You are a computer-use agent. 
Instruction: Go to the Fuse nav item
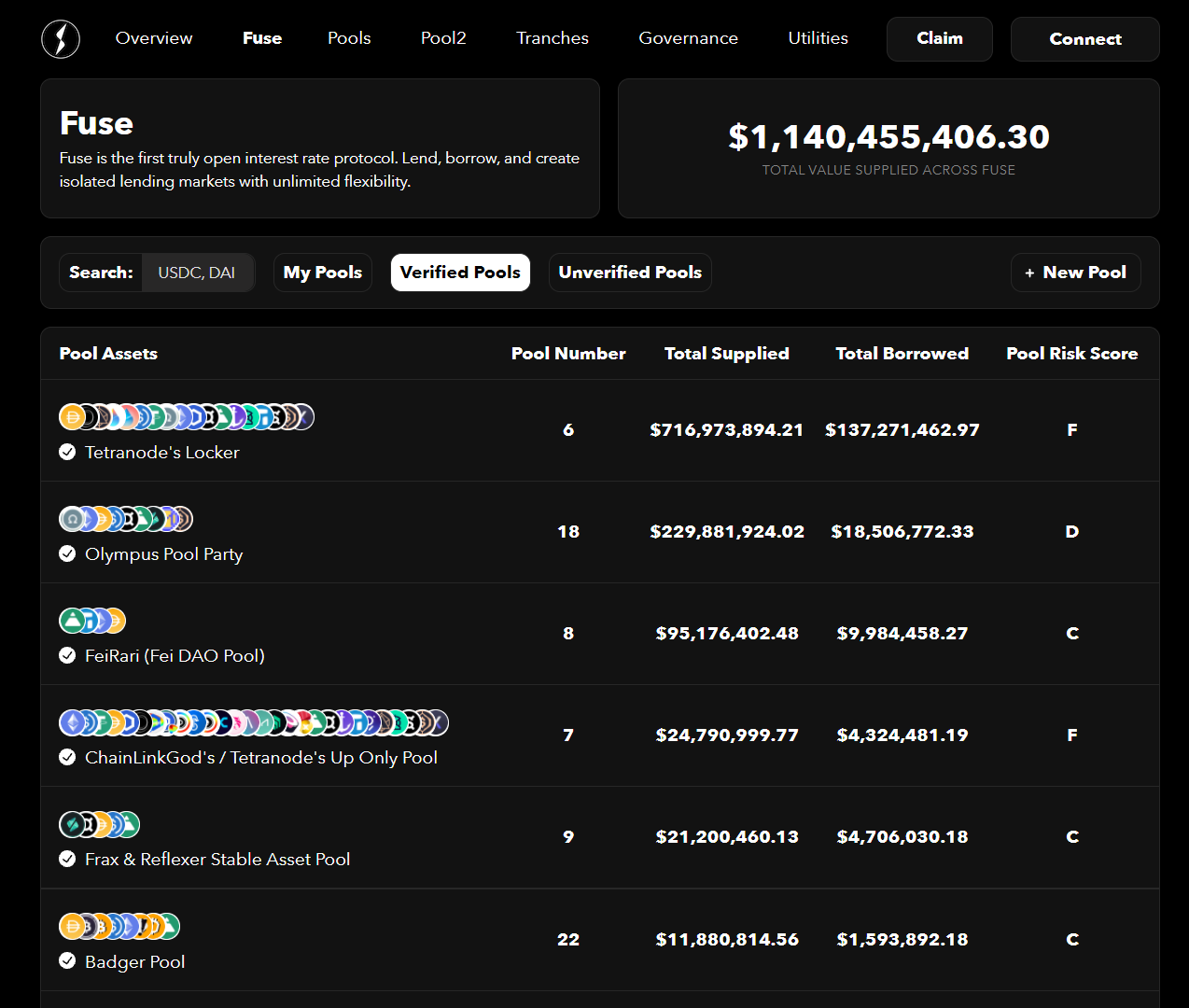tap(262, 38)
